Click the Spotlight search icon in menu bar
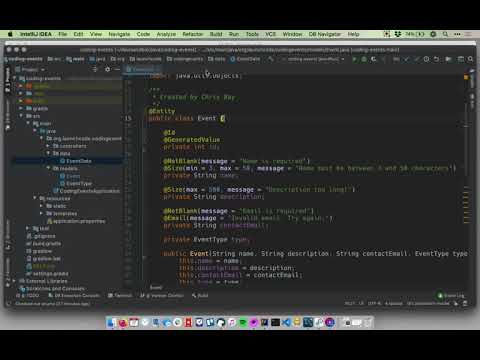The width and height of the screenshot is (480, 360). [445, 34]
